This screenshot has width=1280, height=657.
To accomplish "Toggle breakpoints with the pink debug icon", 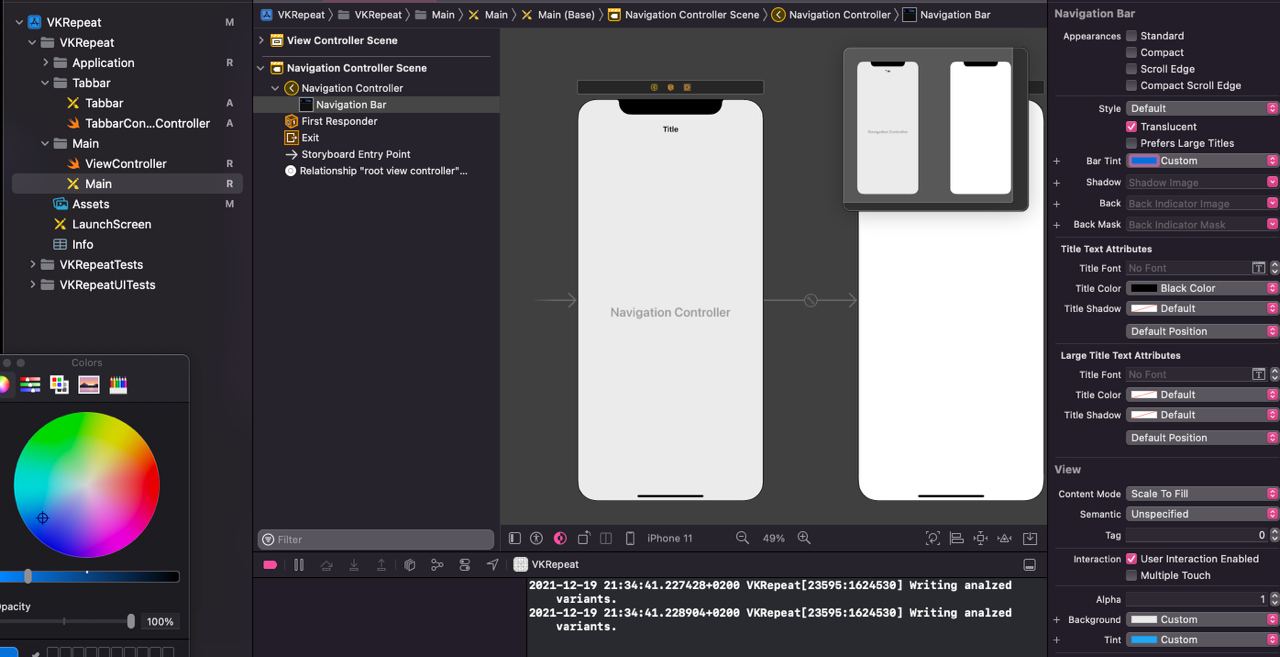I will 270,565.
